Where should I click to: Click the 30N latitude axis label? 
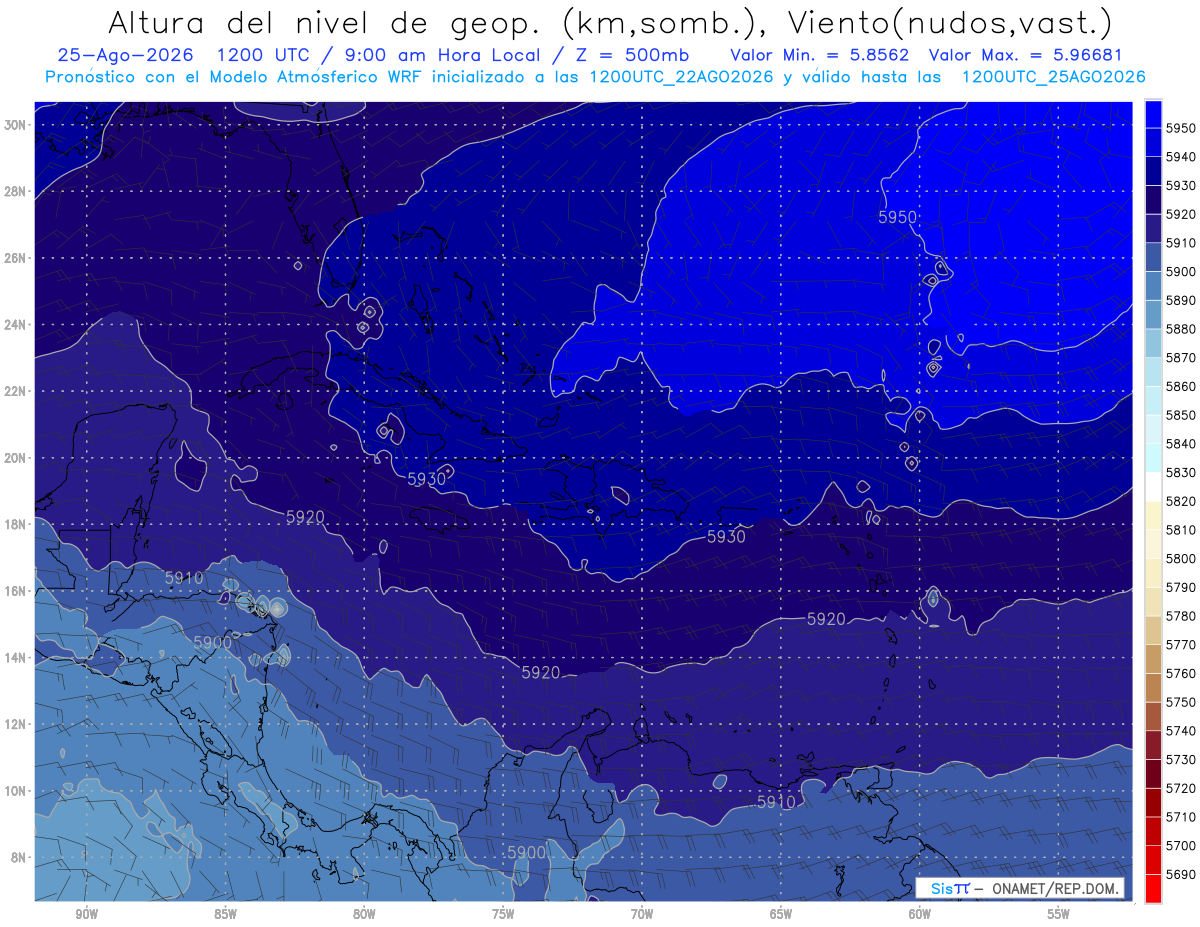(15, 125)
